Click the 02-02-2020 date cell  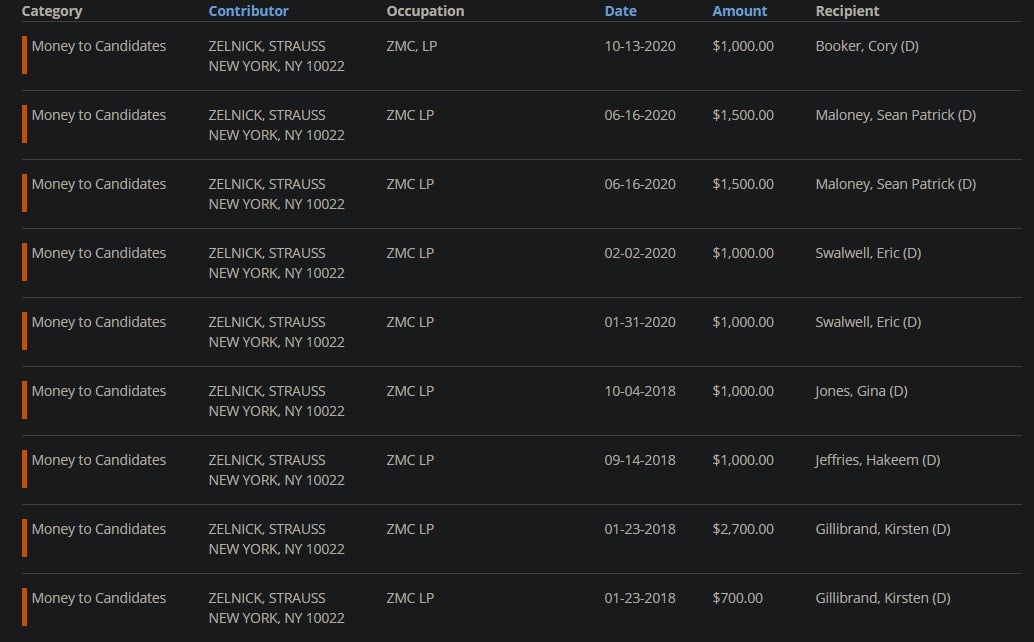pyautogui.click(x=639, y=253)
